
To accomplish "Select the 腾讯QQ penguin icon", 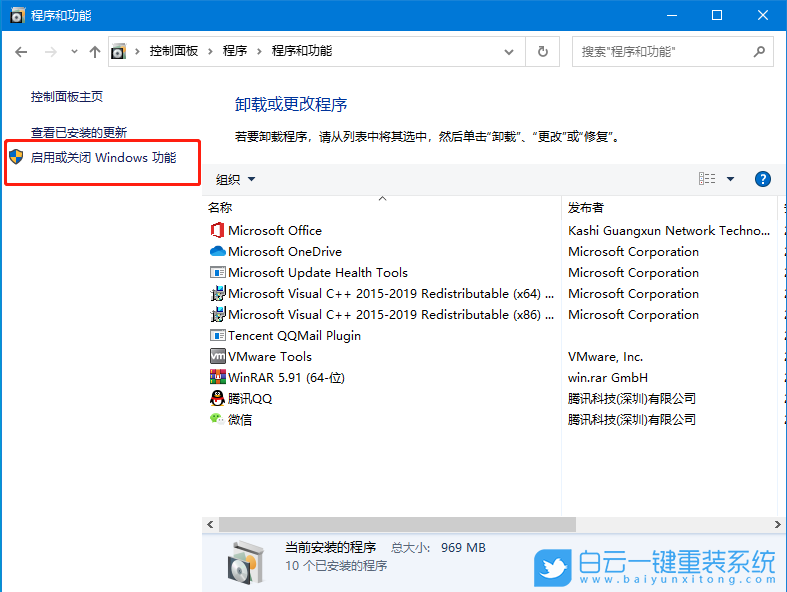I will point(217,398).
